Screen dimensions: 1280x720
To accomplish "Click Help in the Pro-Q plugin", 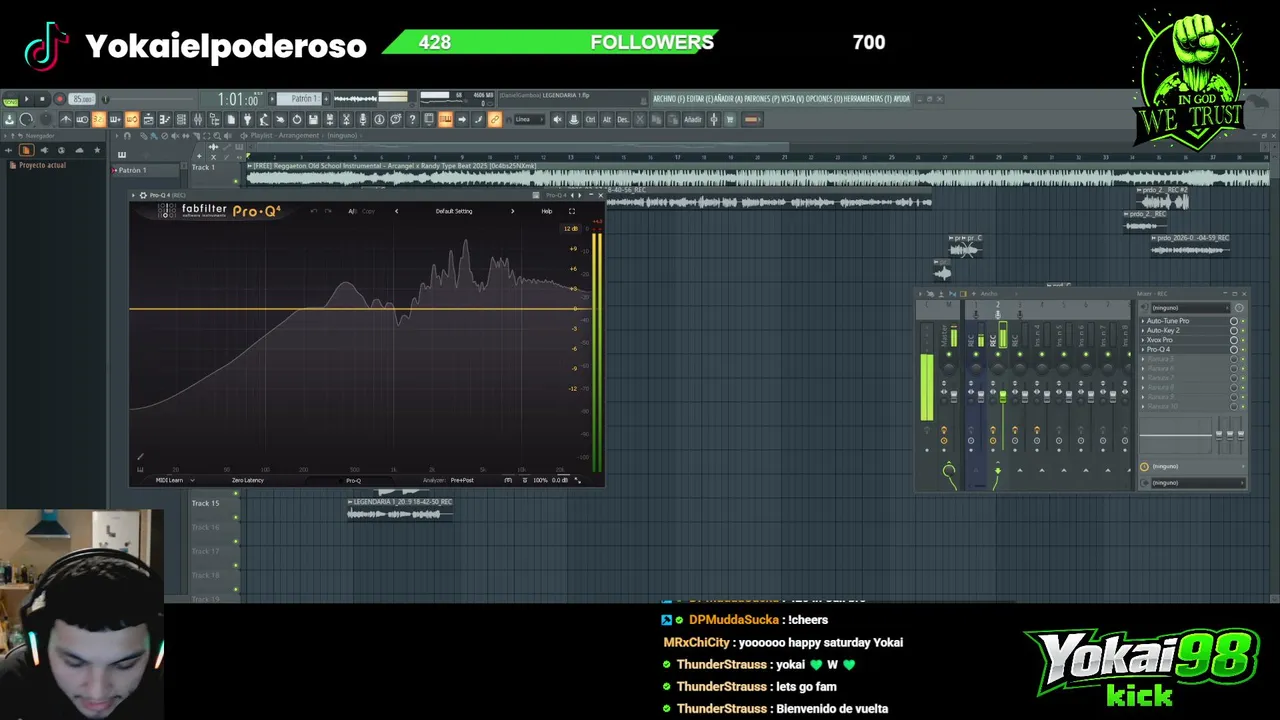I will [546, 211].
